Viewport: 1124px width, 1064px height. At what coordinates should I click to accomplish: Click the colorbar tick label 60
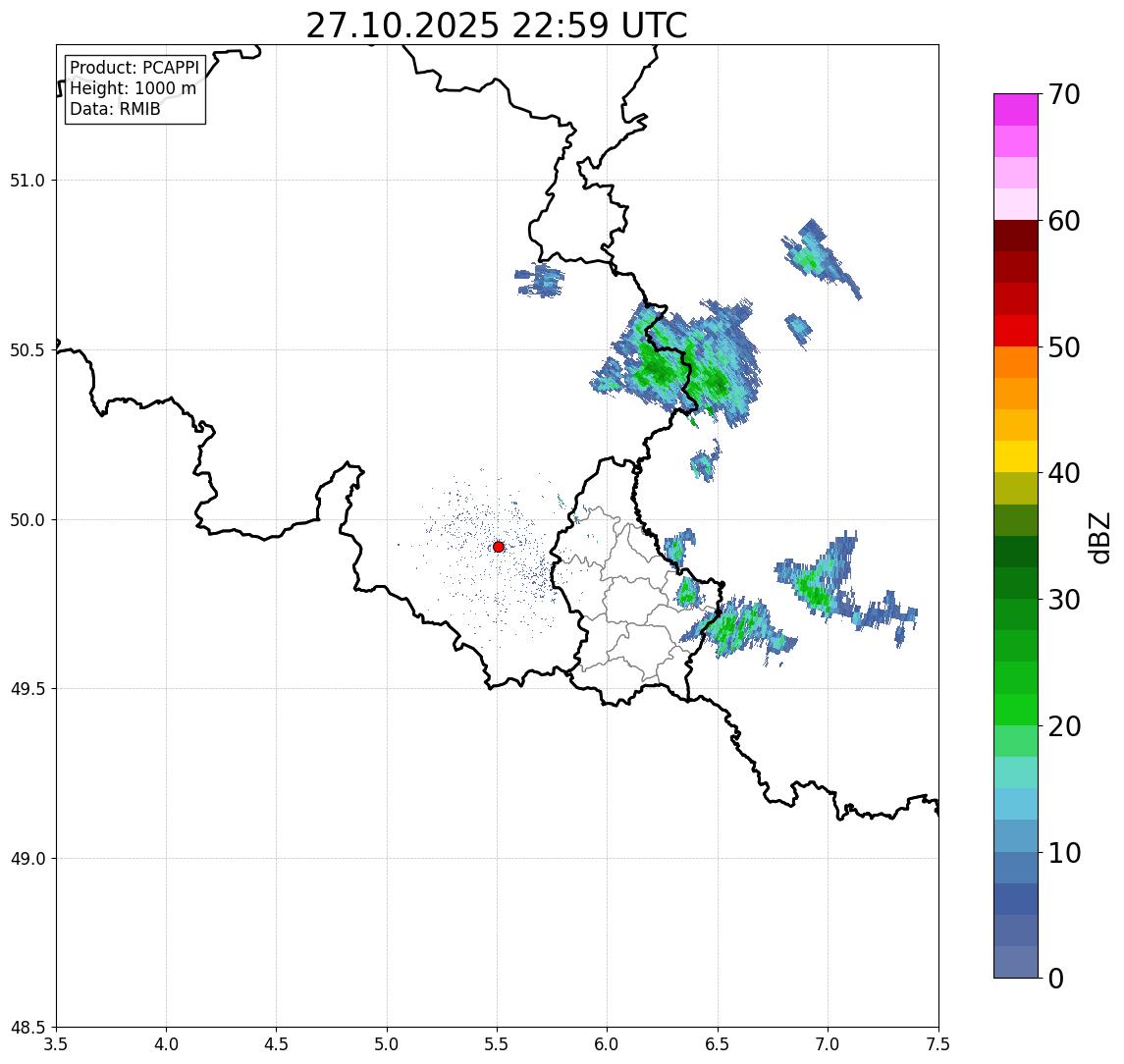1063,222
